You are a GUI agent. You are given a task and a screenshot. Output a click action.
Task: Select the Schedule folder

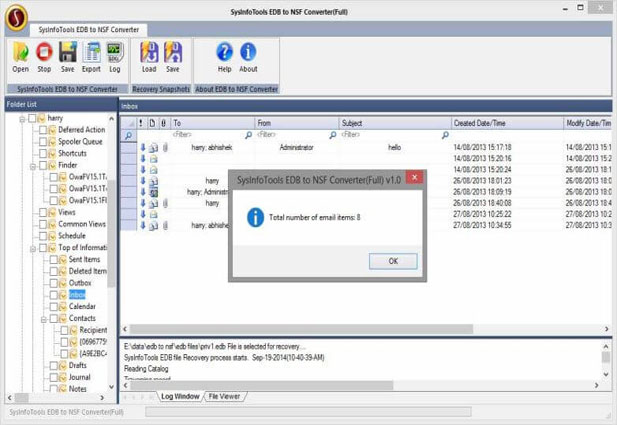point(72,236)
